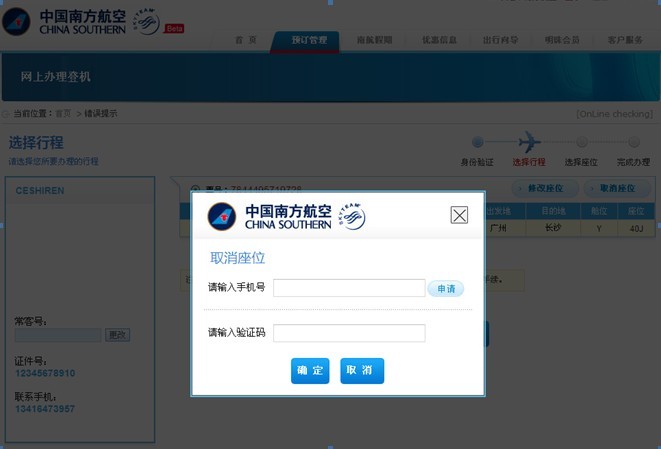Open the 预订管理 navigation tab
This screenshot has height=449, width=661.
click(309, 40)
